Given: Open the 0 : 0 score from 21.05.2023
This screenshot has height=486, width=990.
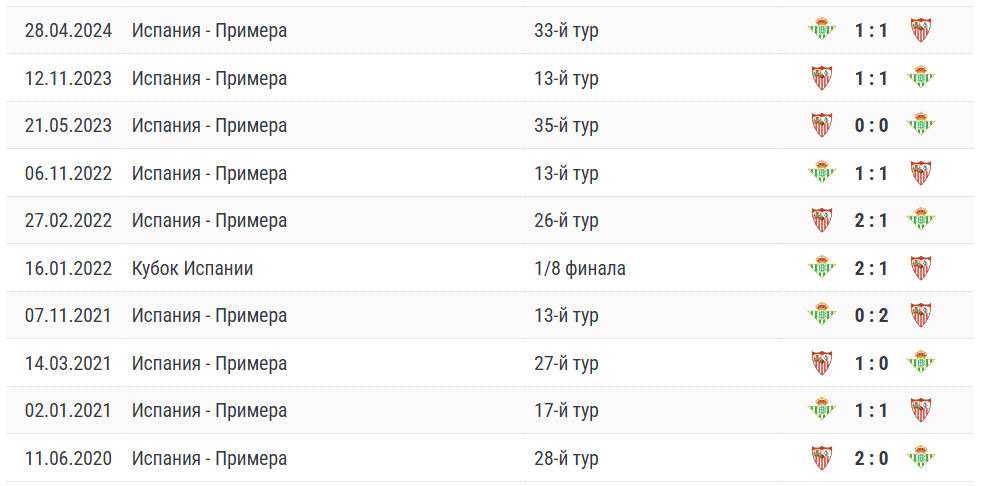Looking at the screenshot, I should click(871, 125).
